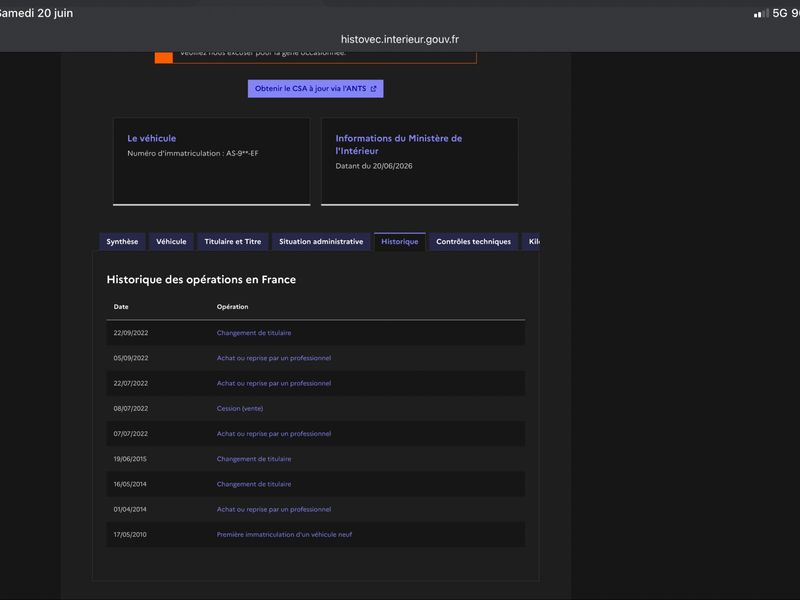The width and height of the screenshot is (800, 600).
Task: Click the 22/09/2022 Changement de titulaire row
Action: click(x=315, y=333)
